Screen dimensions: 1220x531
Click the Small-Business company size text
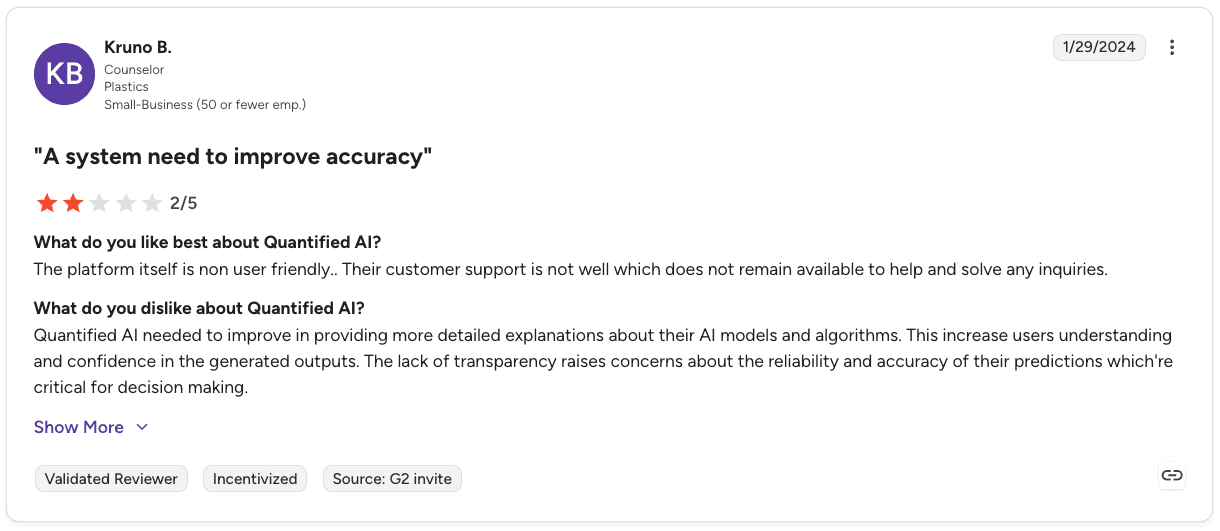point(205,104)
